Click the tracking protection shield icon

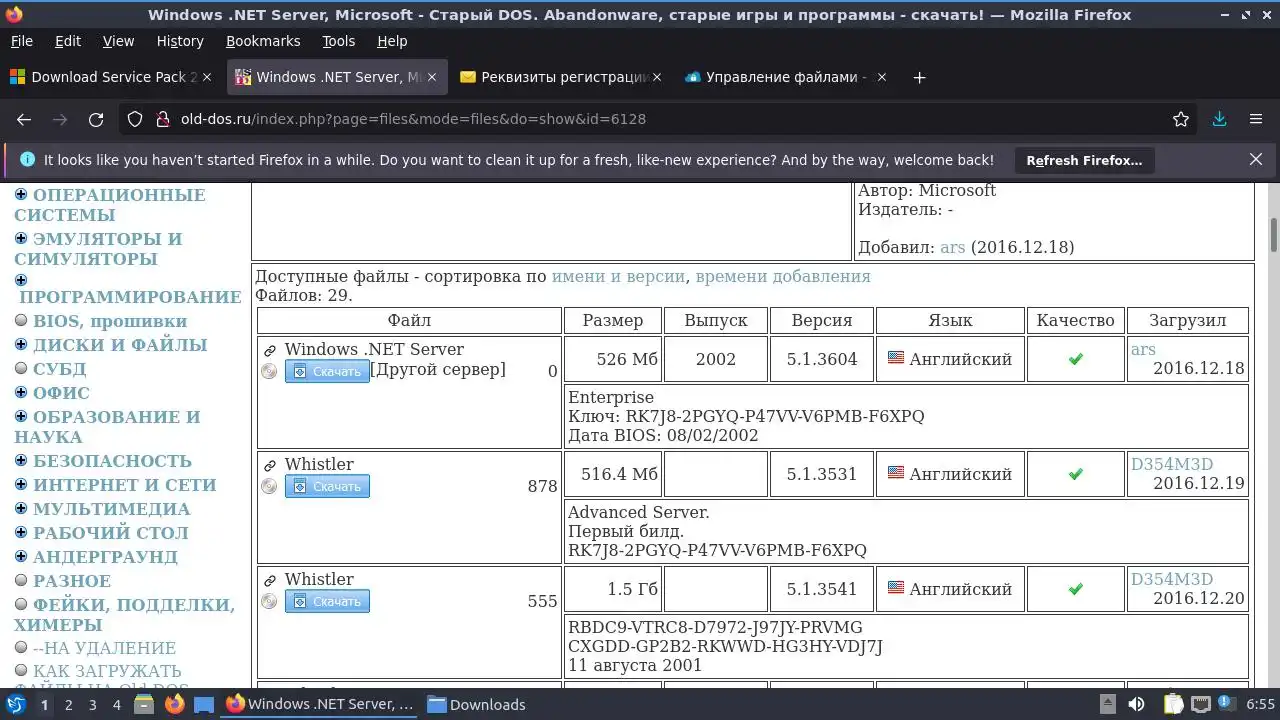135,119
